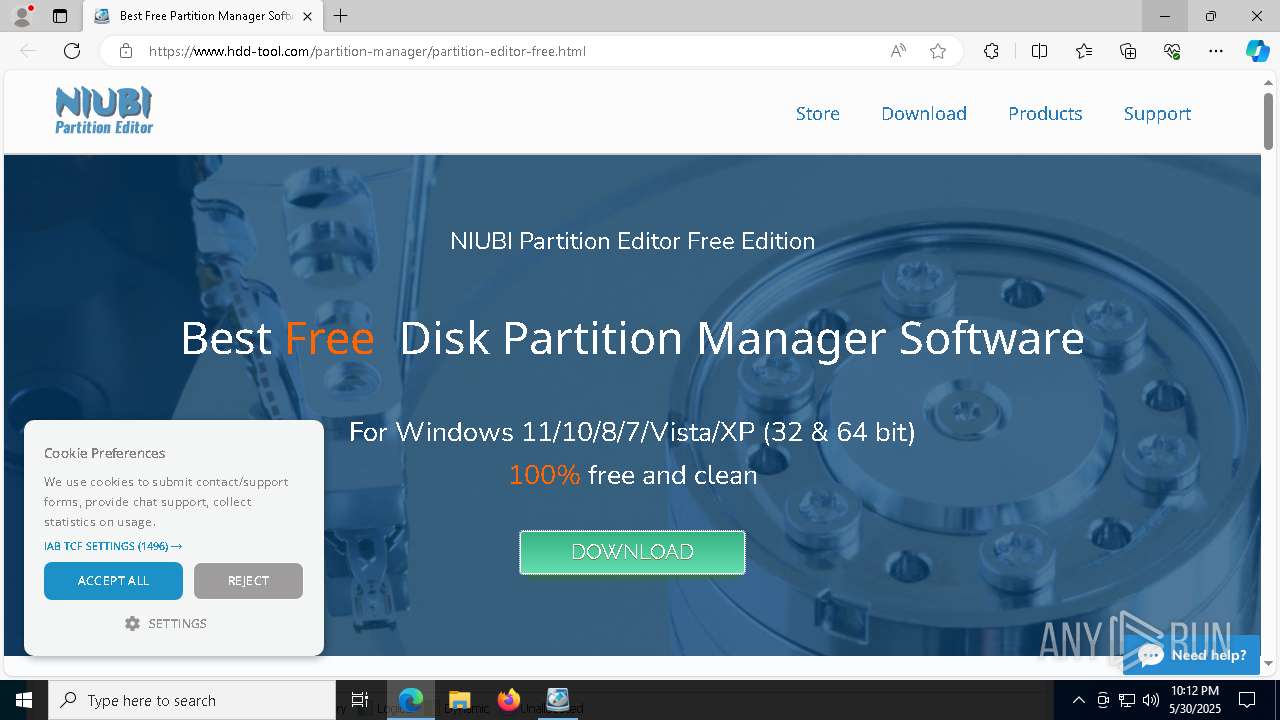Open the volume speaker tray icon
Image resolution: width=1280 pixels, height=720 pixels.
coord(1150,700)
